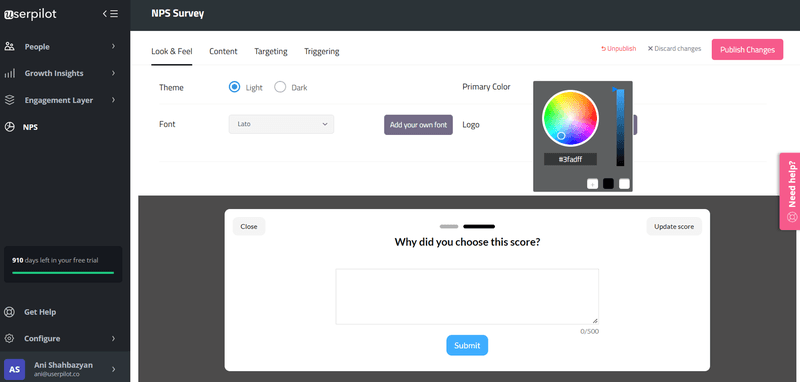This screenshot has height=382, width=800.
Task: Click the Unpublish link
Action: [618, 49]
